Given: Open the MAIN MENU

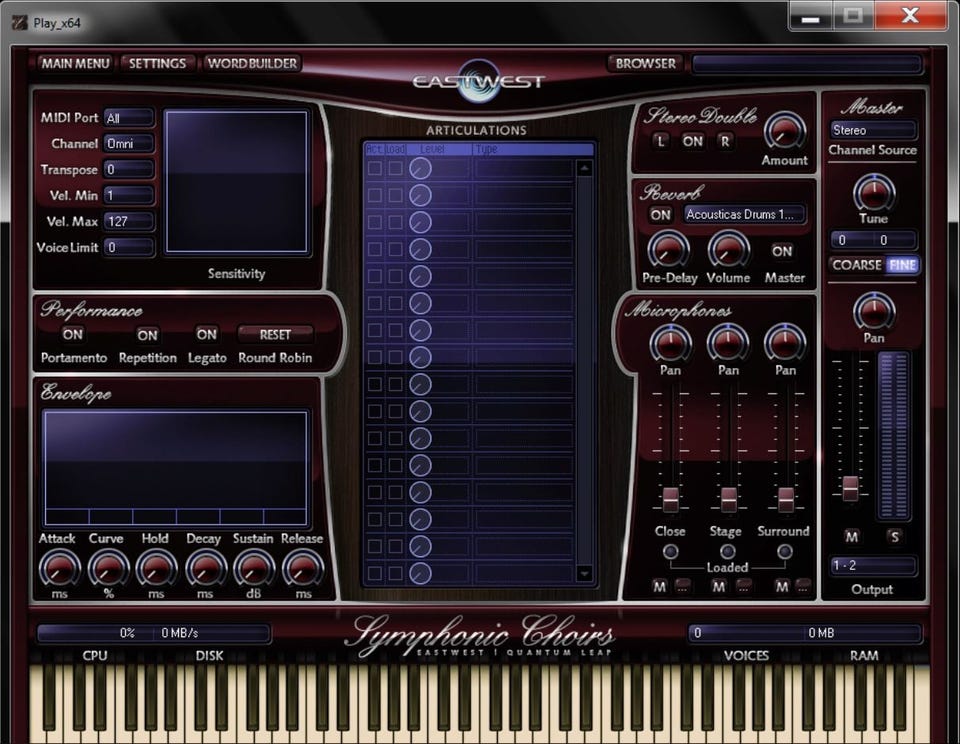Looking at the screenshot, I should point(75,63).
